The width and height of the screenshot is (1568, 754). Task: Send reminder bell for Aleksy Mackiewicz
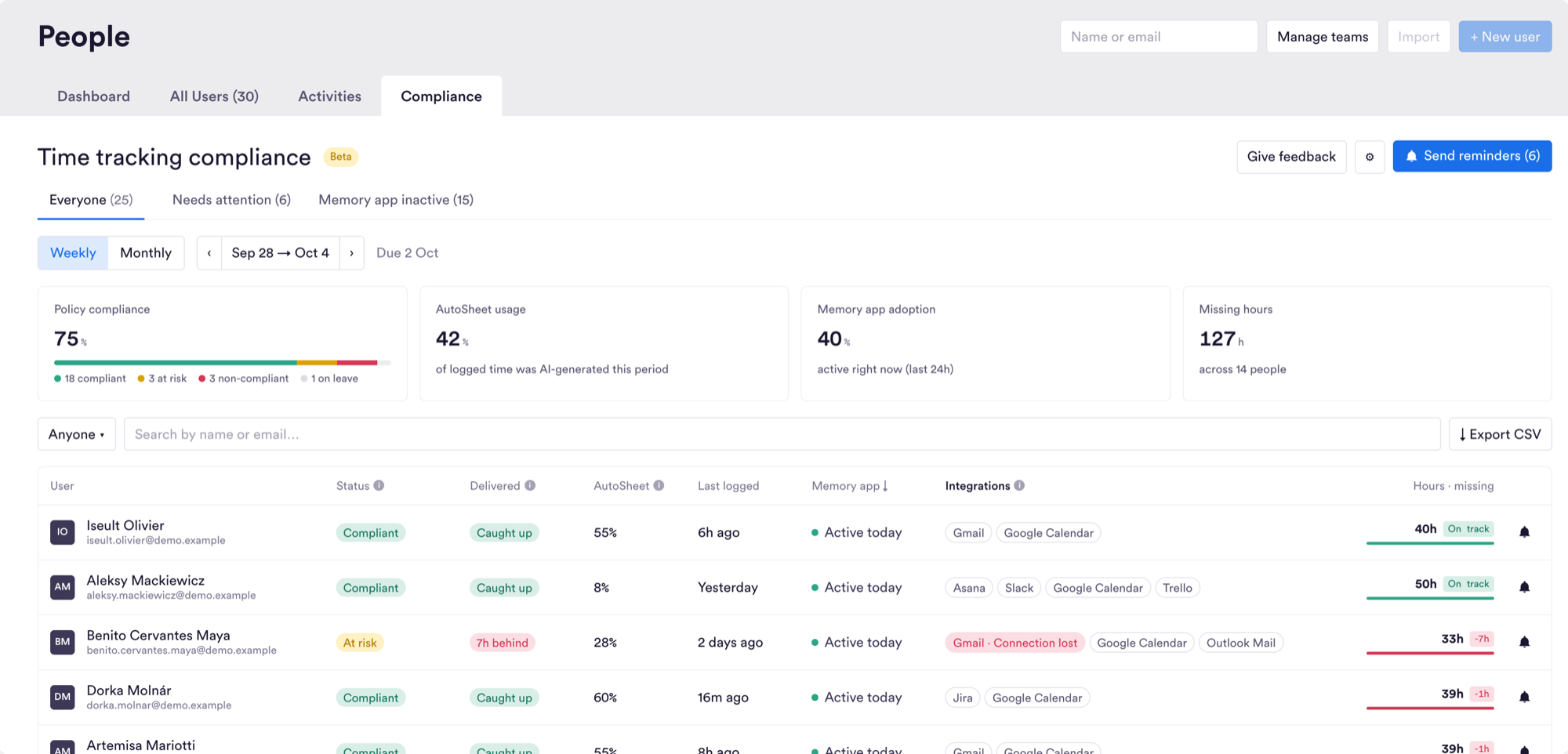1524,587
